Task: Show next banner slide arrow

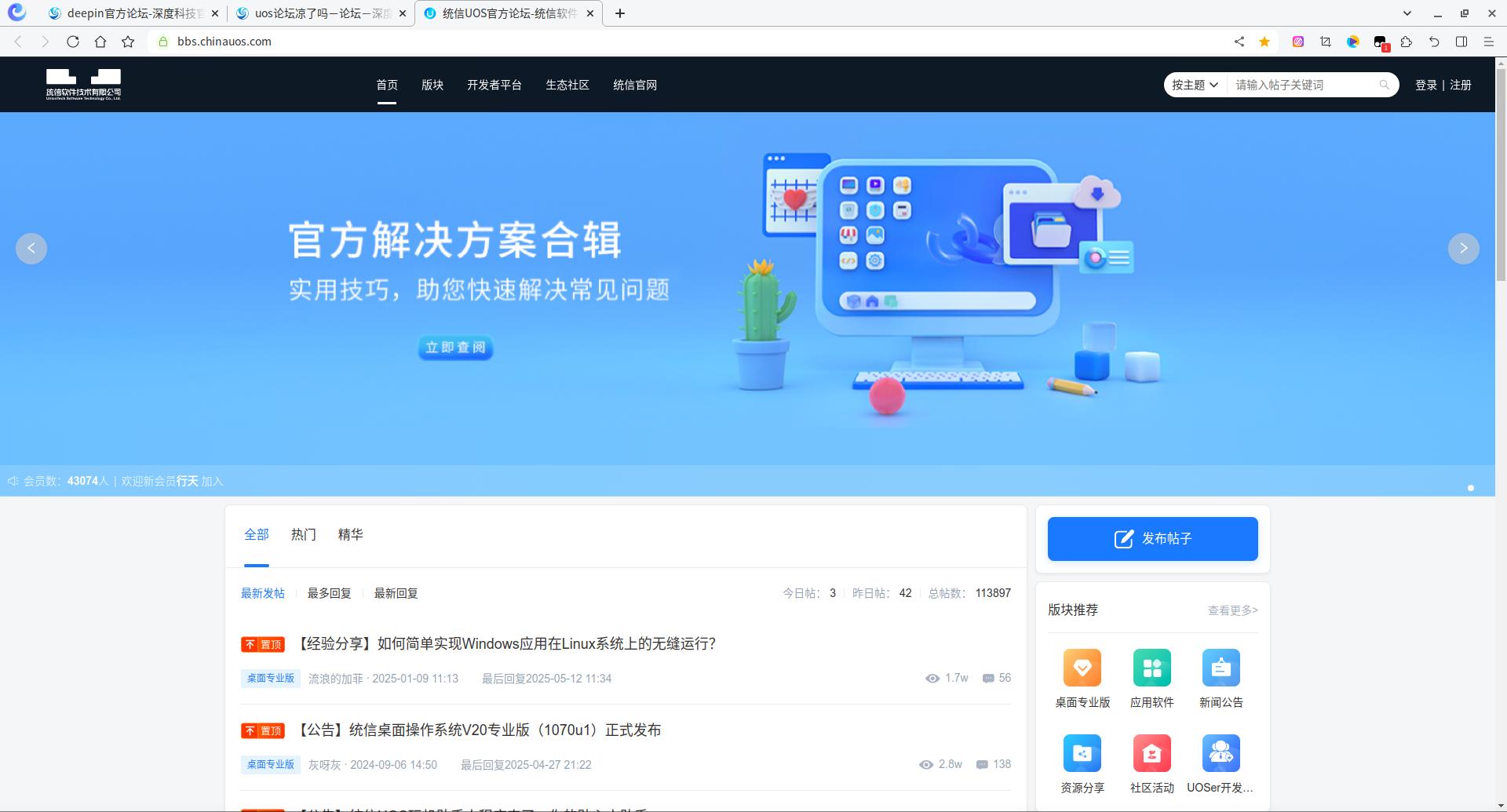Action: point(1464,249)
